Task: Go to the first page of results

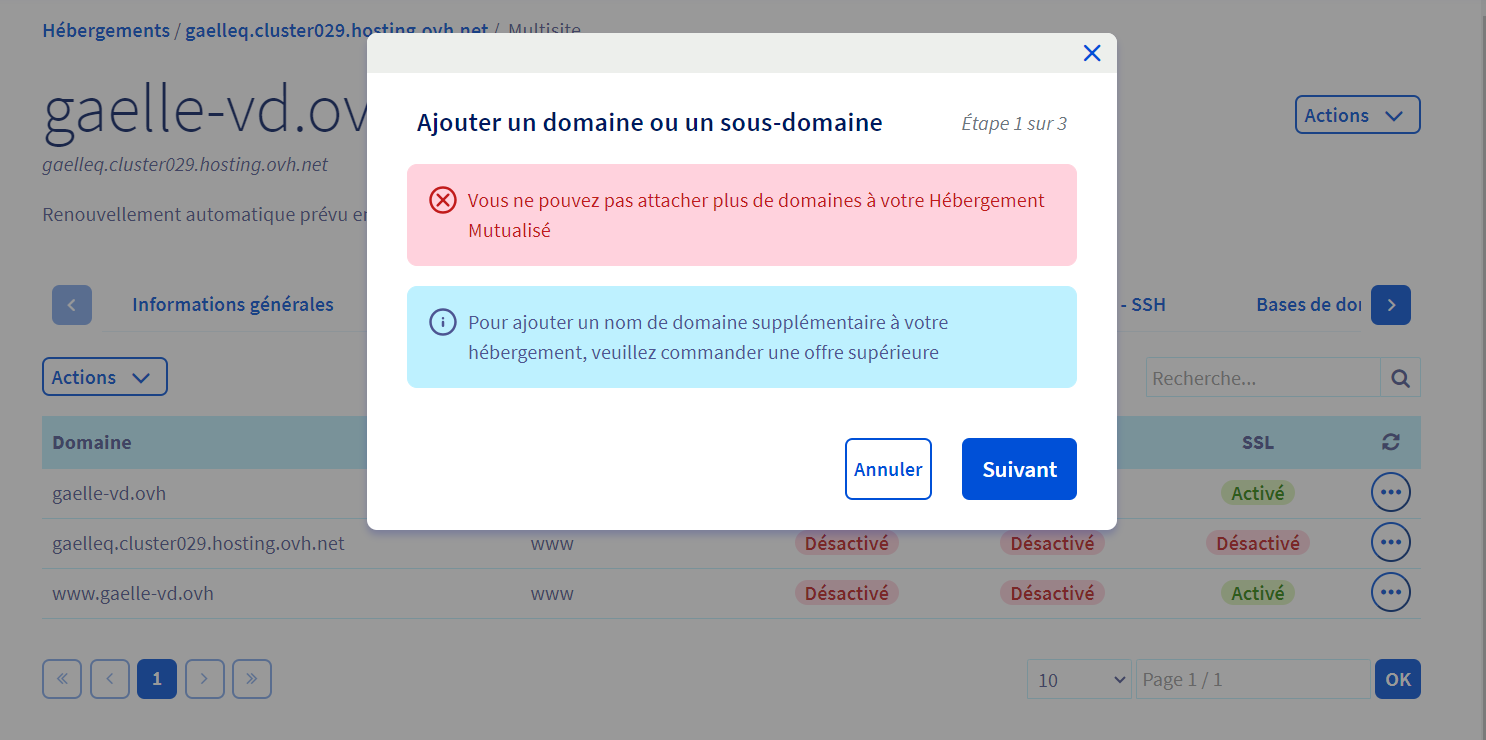Action: click(x=62, y=680)
